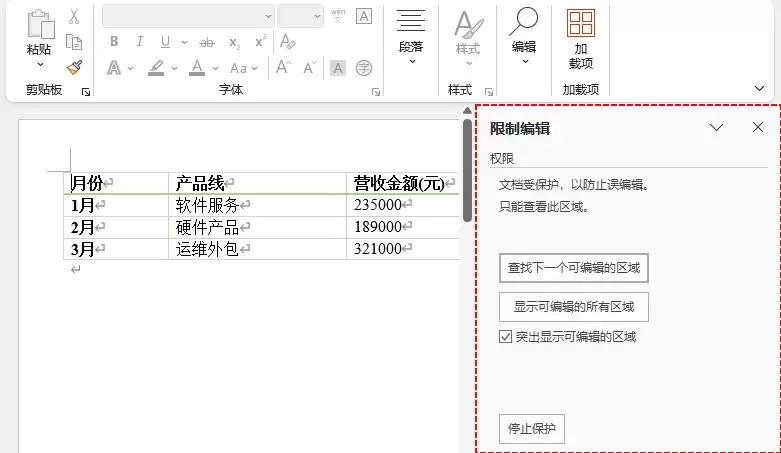This screenshot has height=453, width=781.
Task: Click the 产品线 header cell
Action: click(258, 183)
